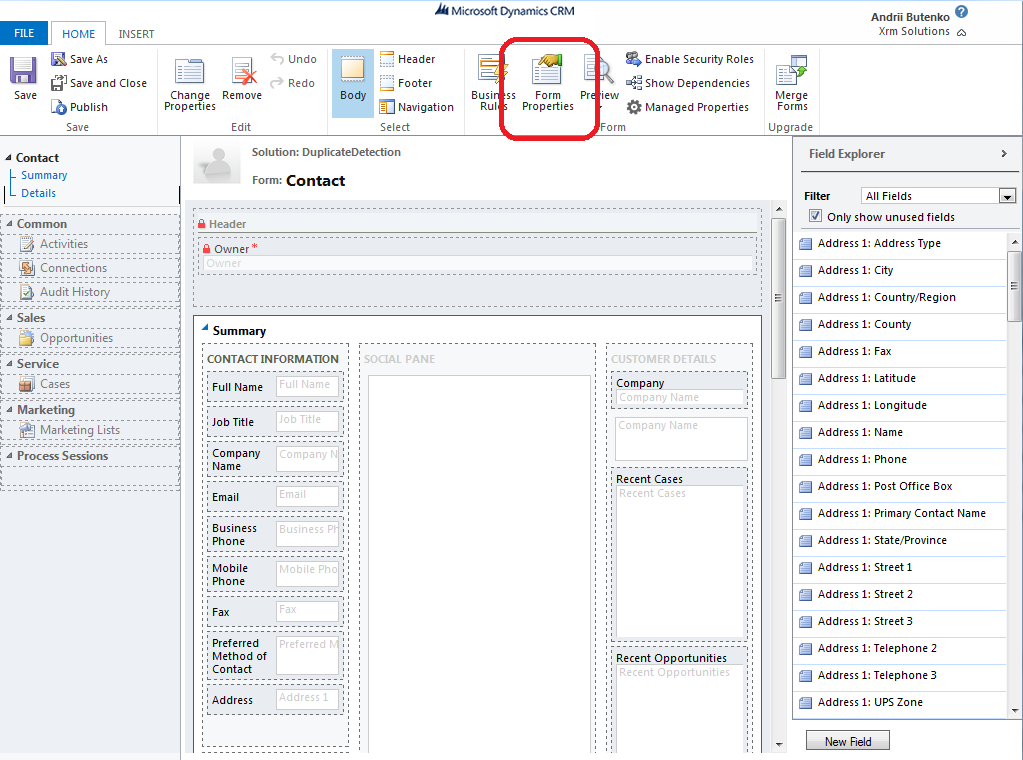
Task: Choose Save As in ribbon
Action: pyautogui.click(x=80, y=59)
